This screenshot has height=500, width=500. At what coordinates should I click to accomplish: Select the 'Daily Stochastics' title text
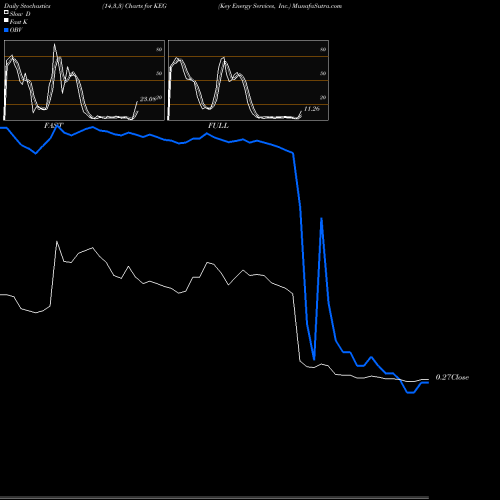pos(27,6)
